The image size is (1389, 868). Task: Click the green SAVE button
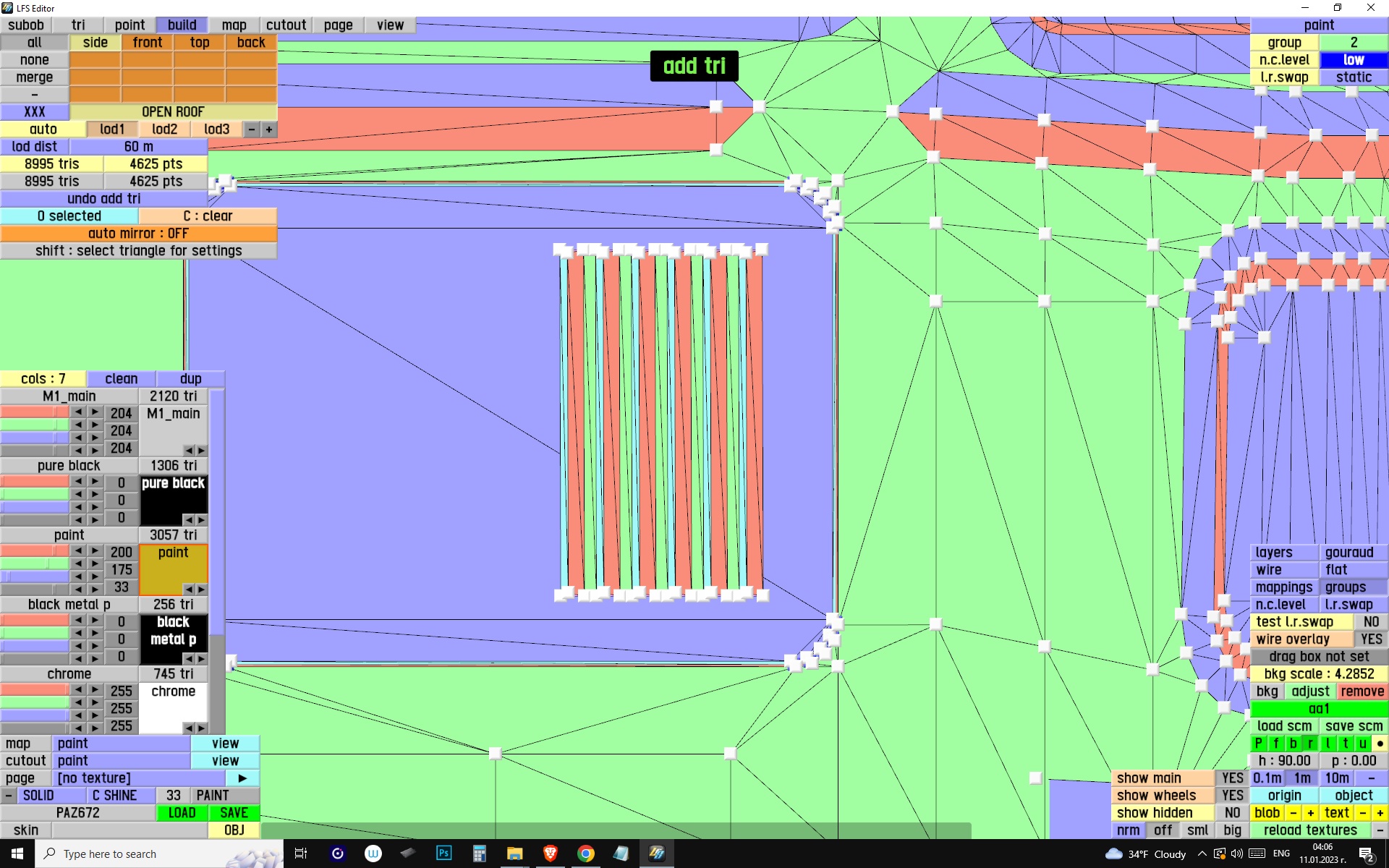click(234, 813)
